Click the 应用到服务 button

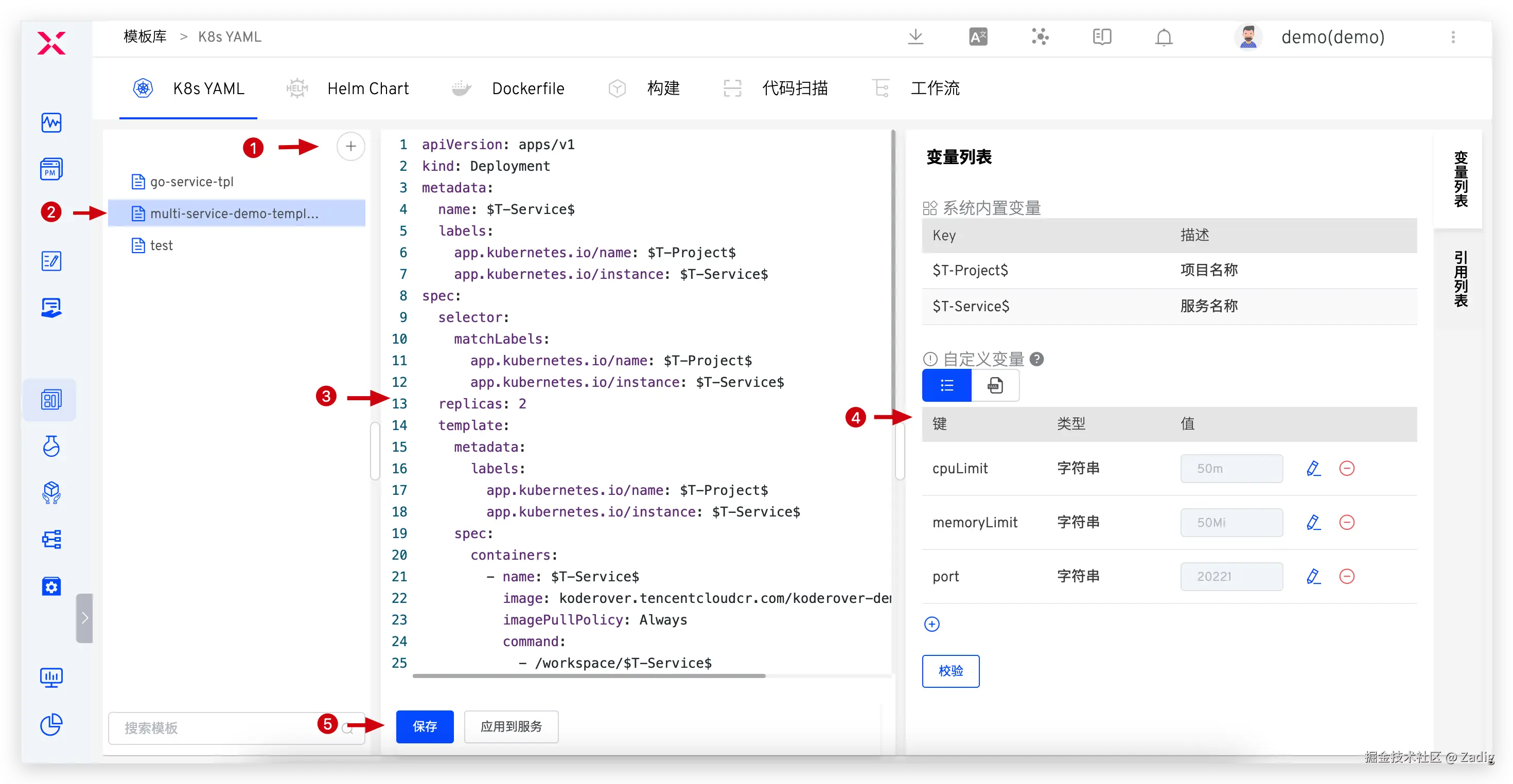coord(511,726)
